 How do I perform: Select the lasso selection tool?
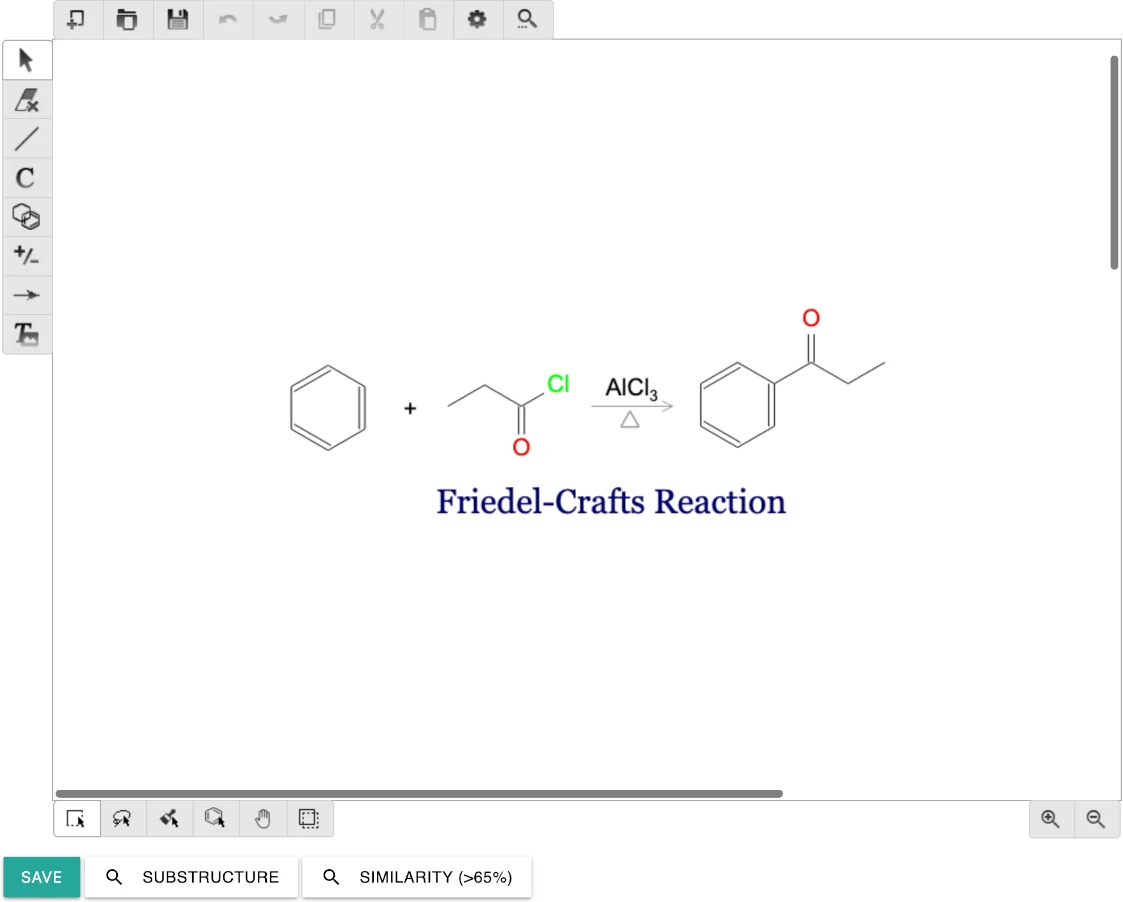click(x=122, y=818)
